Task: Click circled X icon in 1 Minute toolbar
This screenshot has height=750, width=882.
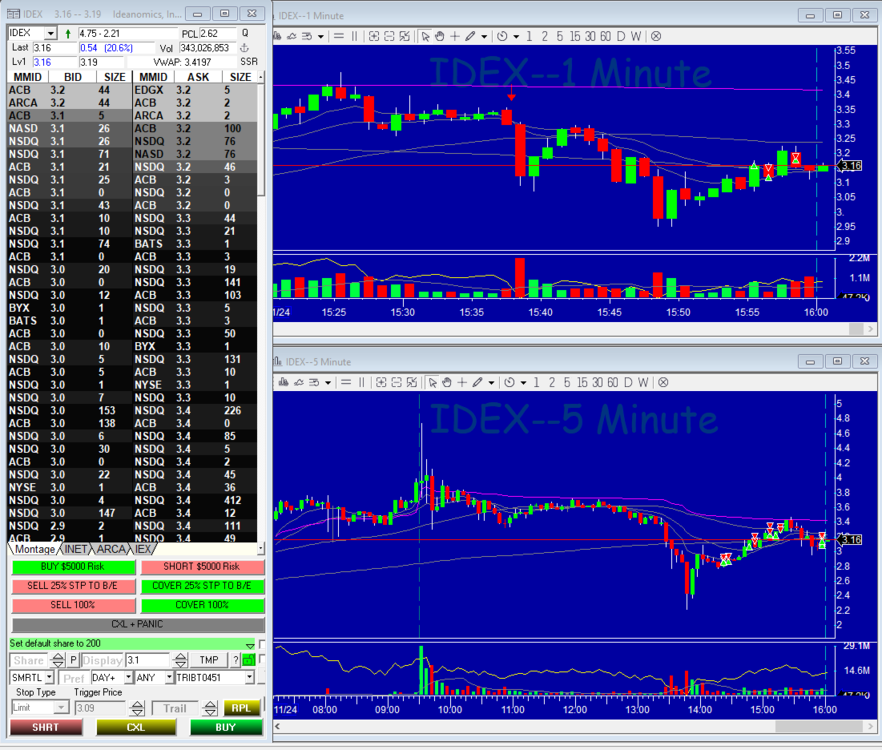Action: pyautogui.click(x=657, y=36)
